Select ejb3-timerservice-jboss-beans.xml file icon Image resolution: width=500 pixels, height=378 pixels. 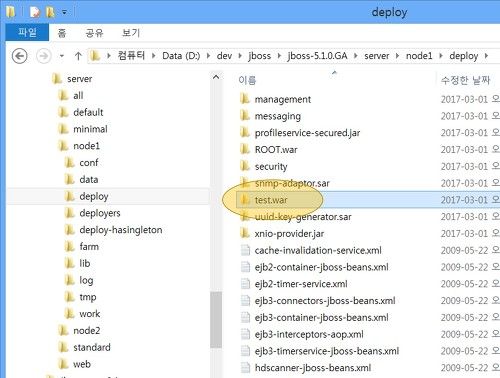[245, 351]
